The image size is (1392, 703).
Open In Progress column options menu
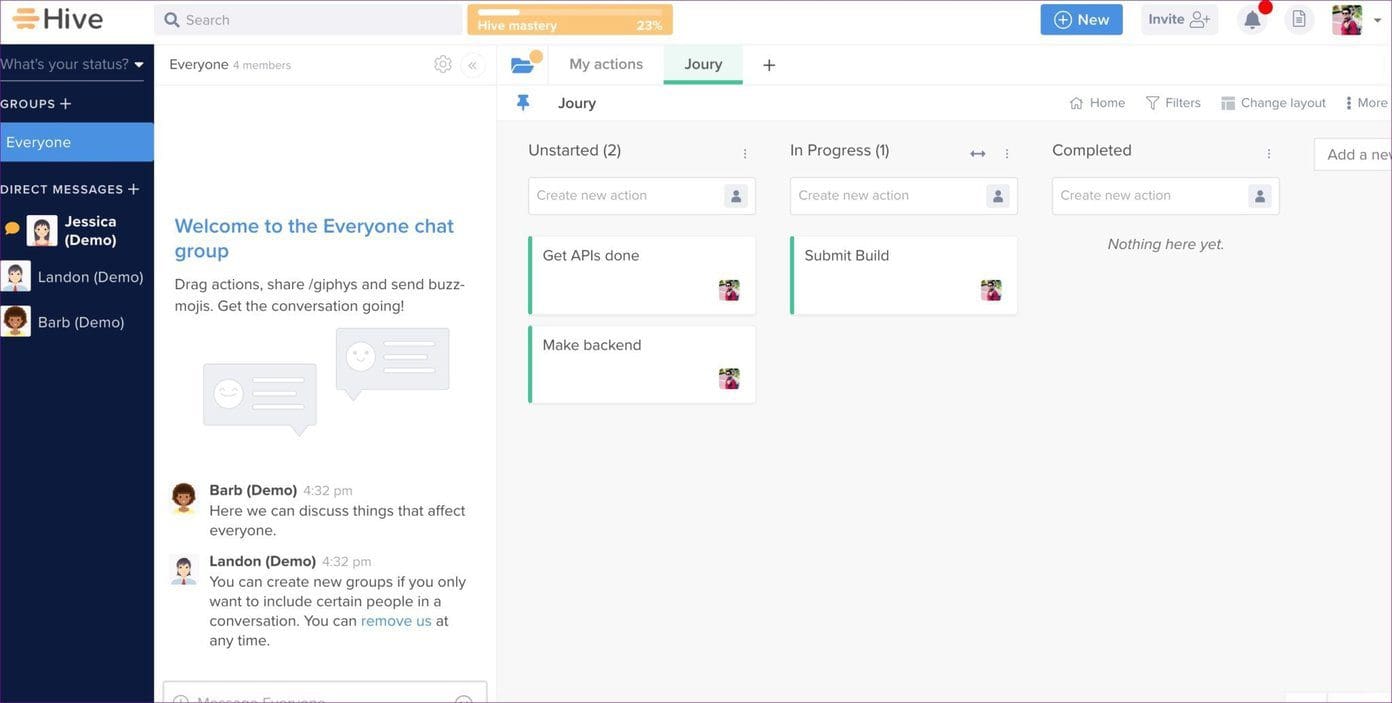tap(1007, 153)
